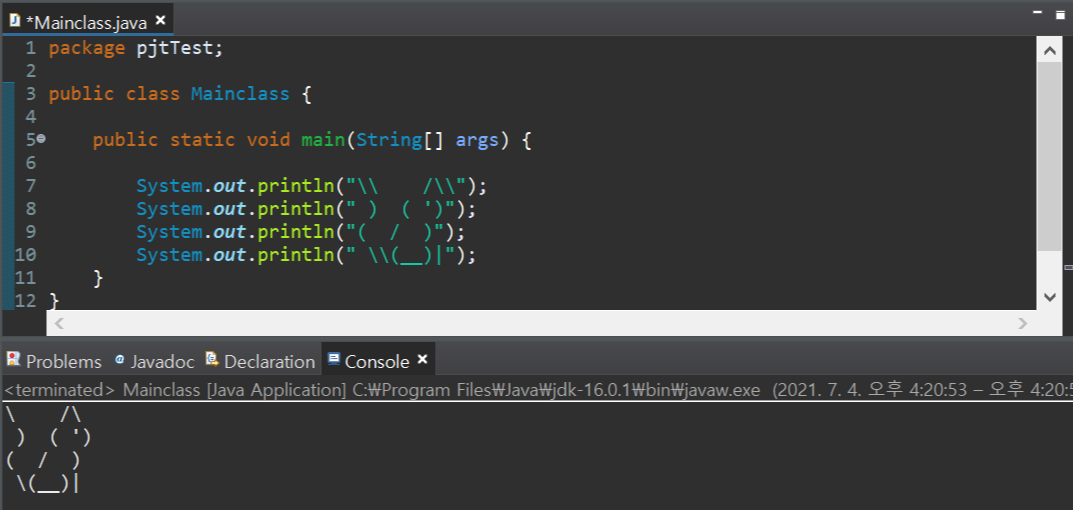The image size is (1073, 510).
Task: Click the 'main' method name on line 5
Action: [x=323, y=140]
